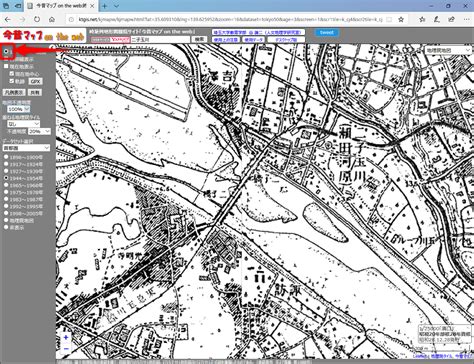Open the 使用上の注意 link

point(226,40)
